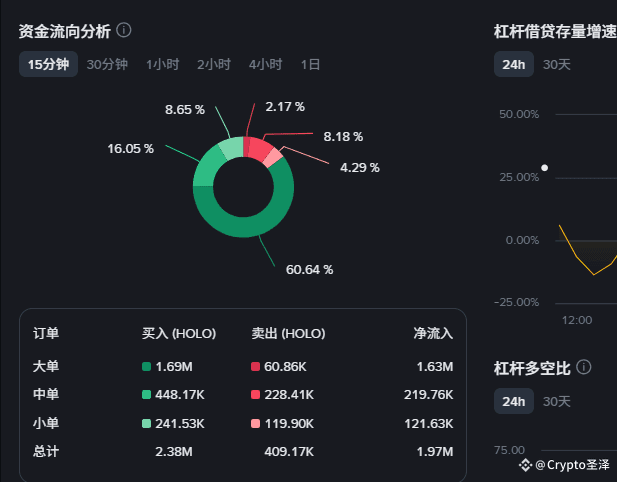Switch 杠杆多空比 chart to 30天
617x482 pixels.
pyautogui.click(x=556, y=401)
